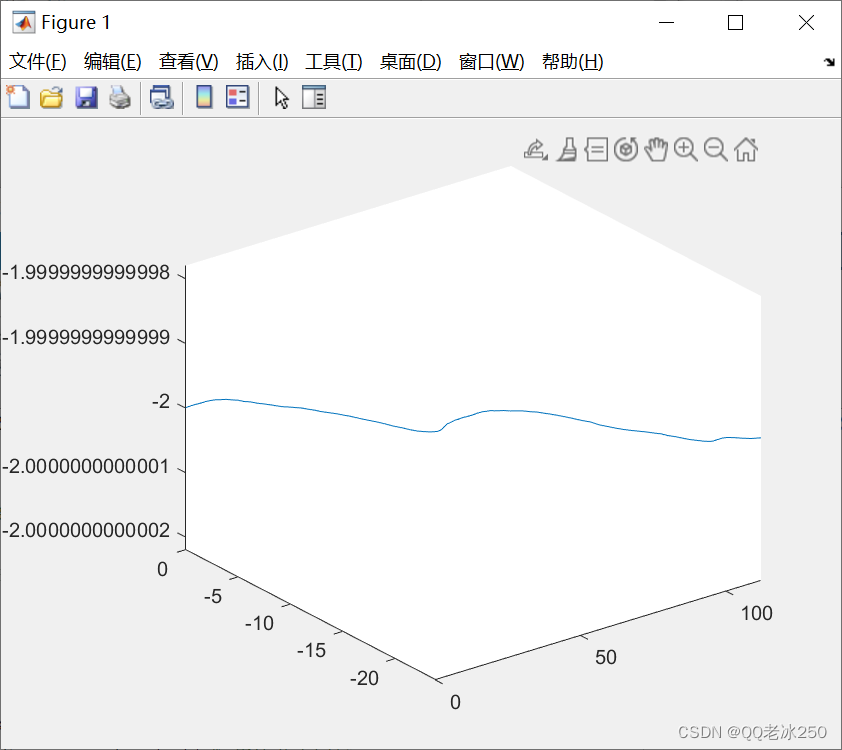Viewport: 842px width, 750px height.
Task: Click the axis tick label 100
Action: tap(757, 614)
